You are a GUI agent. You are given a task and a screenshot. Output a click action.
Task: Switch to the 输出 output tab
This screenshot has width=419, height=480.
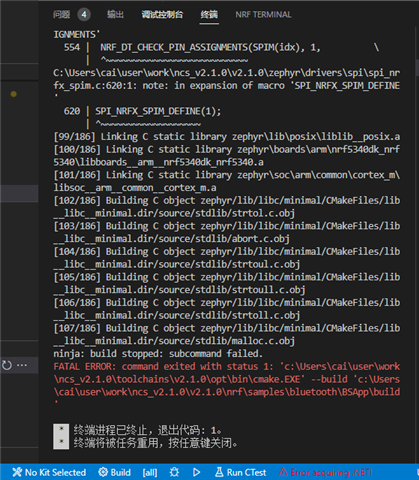[x=115, y=15]
